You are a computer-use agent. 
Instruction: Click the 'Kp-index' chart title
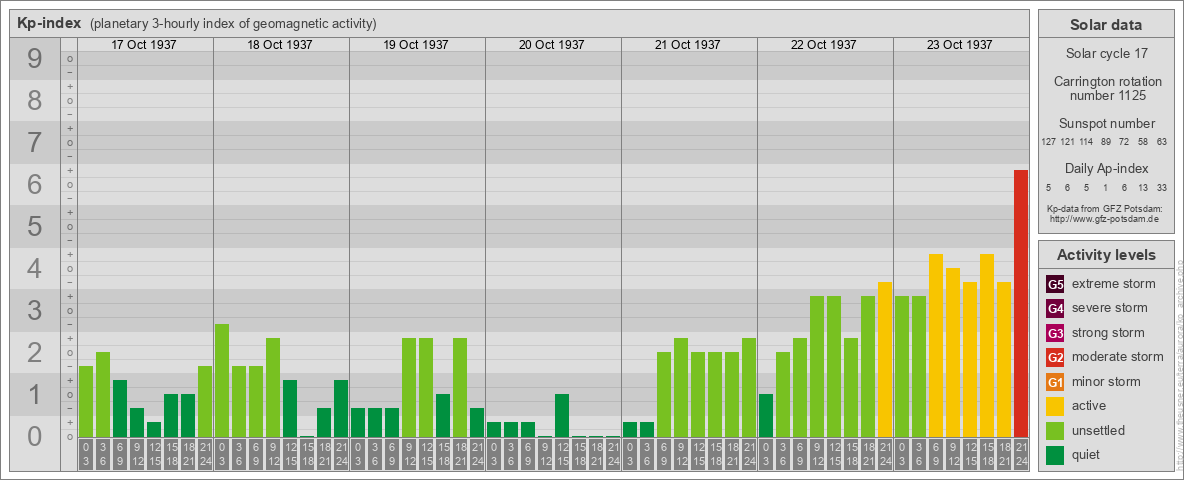click(49, 23)
